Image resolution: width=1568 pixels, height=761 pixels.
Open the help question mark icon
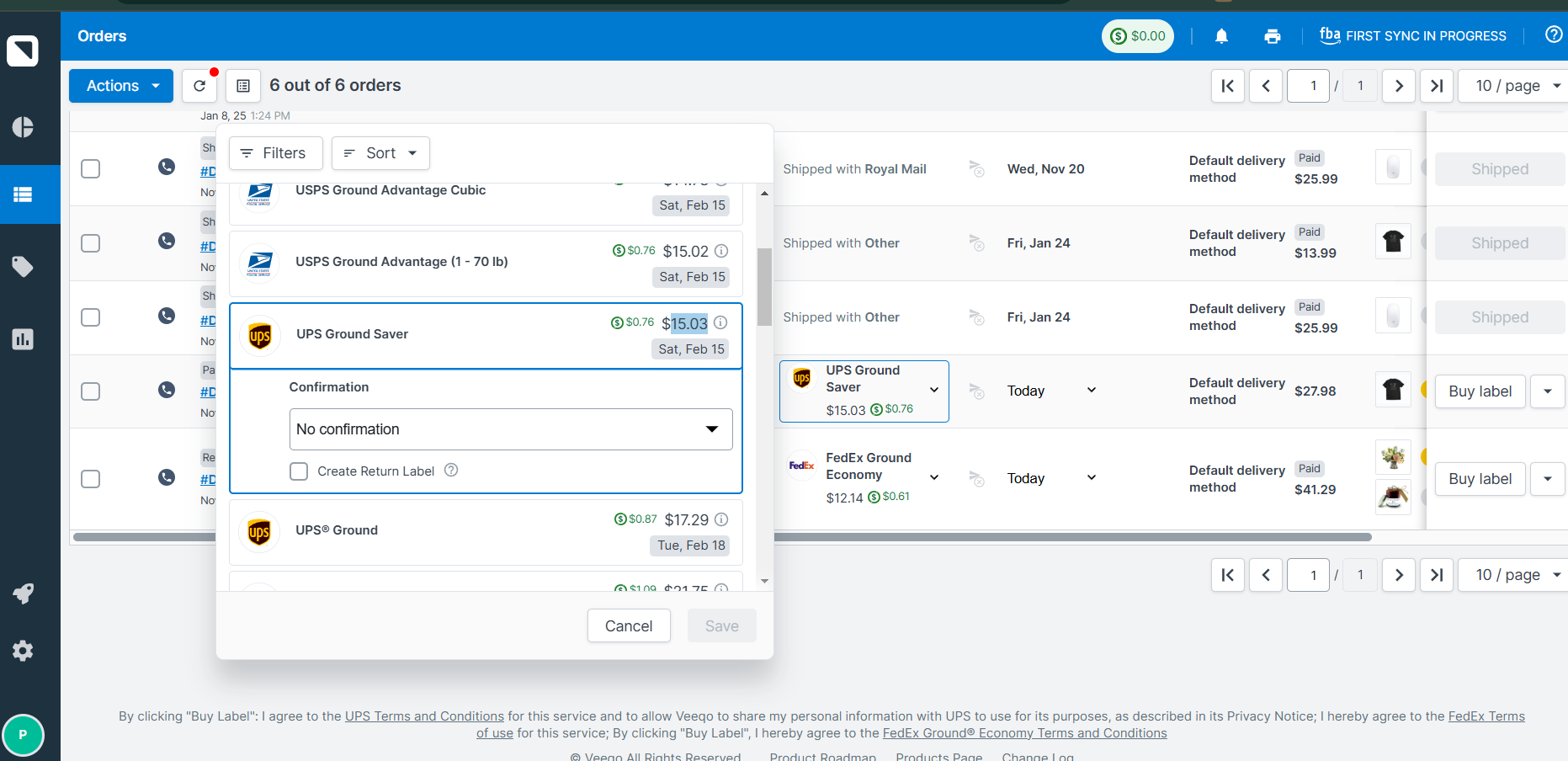coord(1554,35)
